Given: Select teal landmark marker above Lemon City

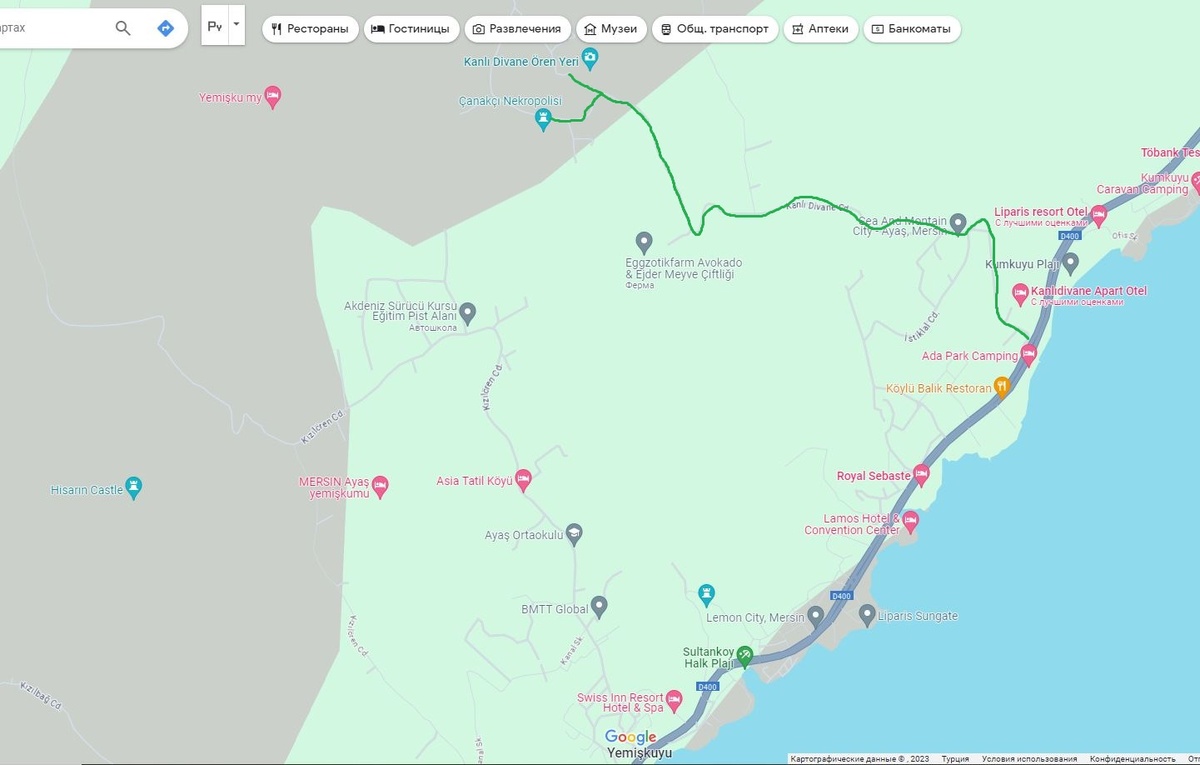Looking at the screenshot, I should tap(706, 594).
